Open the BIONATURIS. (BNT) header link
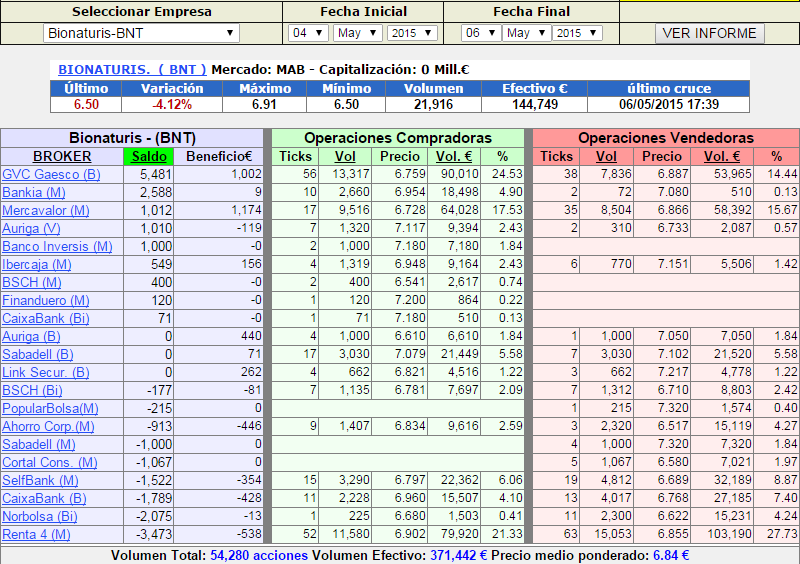This screenshot has width=800, height=564. tap(132, 70)
